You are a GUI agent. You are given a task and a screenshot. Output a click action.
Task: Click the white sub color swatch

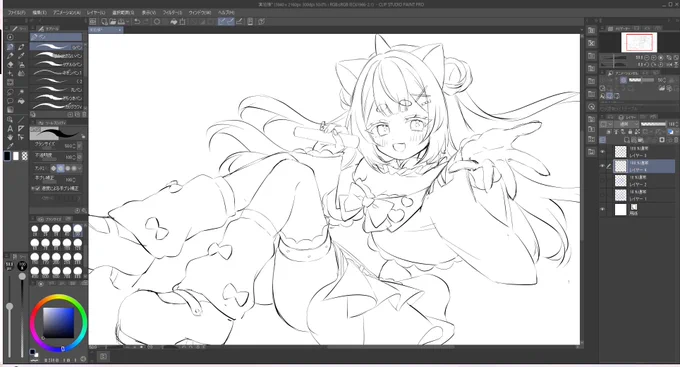(16, 156)
